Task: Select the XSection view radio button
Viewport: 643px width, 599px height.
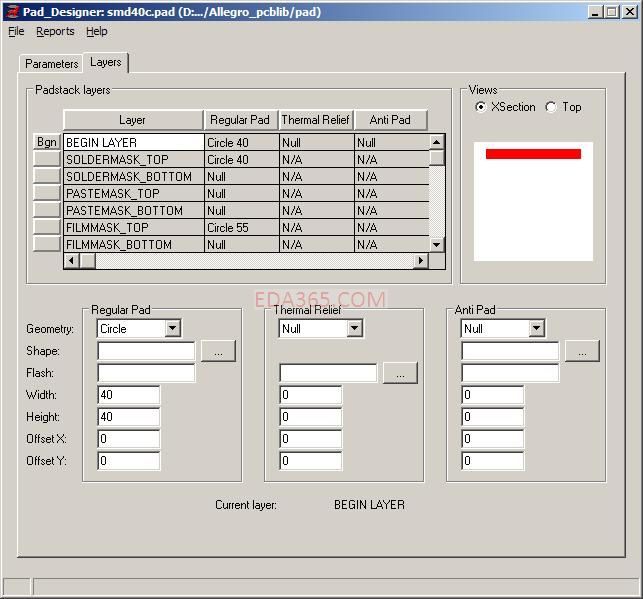Action: coord(481,107)
